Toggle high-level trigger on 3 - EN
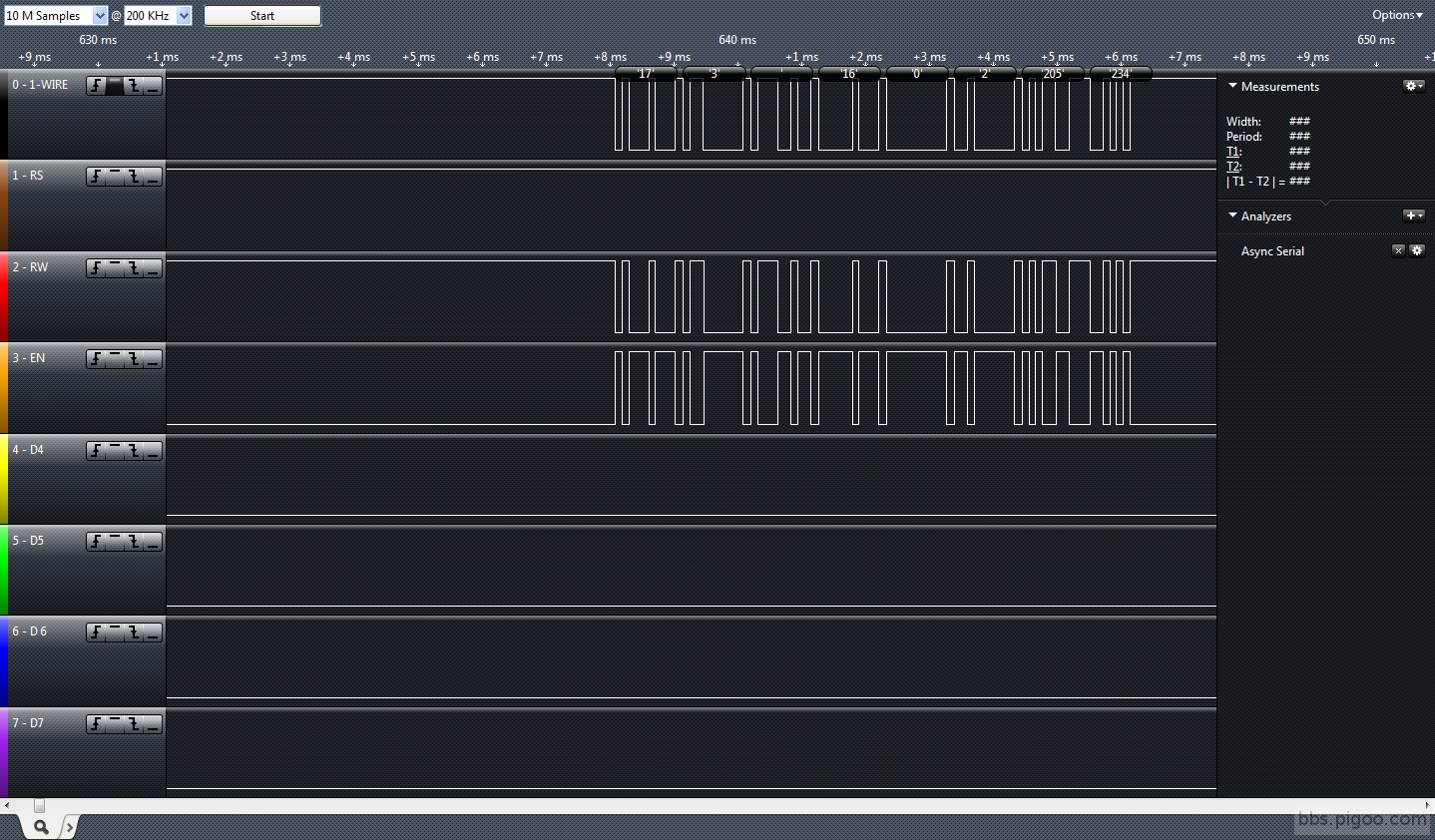Screen dimensions: 1435x840 tap(115, 359)
